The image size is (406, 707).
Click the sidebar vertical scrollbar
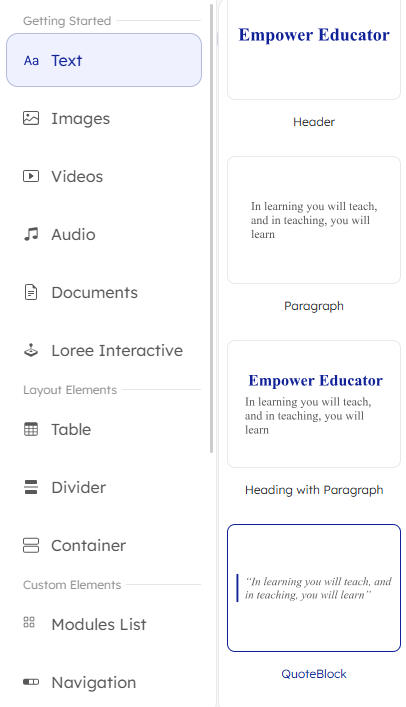click(x=211, y=228)
